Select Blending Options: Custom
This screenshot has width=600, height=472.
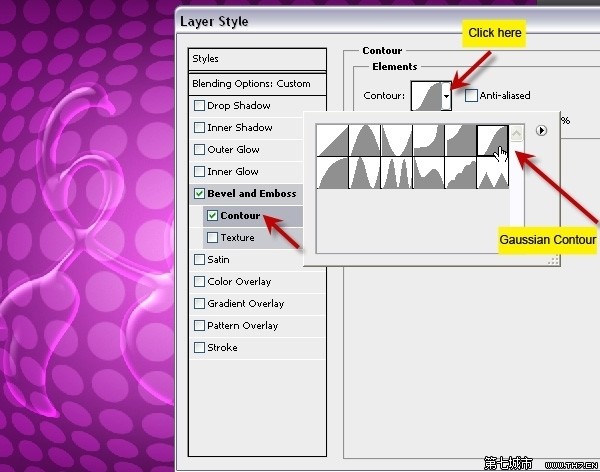pos(251,84)
